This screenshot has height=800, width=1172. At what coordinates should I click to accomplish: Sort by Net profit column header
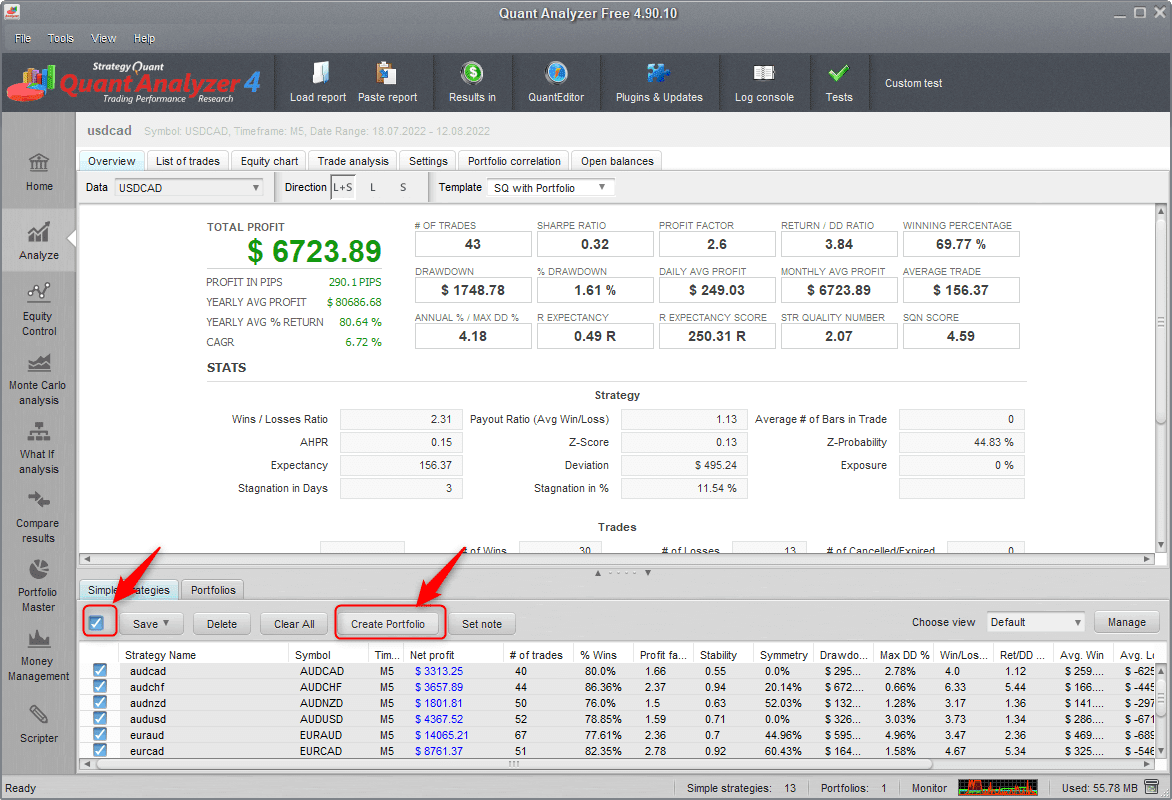point(453,655)
